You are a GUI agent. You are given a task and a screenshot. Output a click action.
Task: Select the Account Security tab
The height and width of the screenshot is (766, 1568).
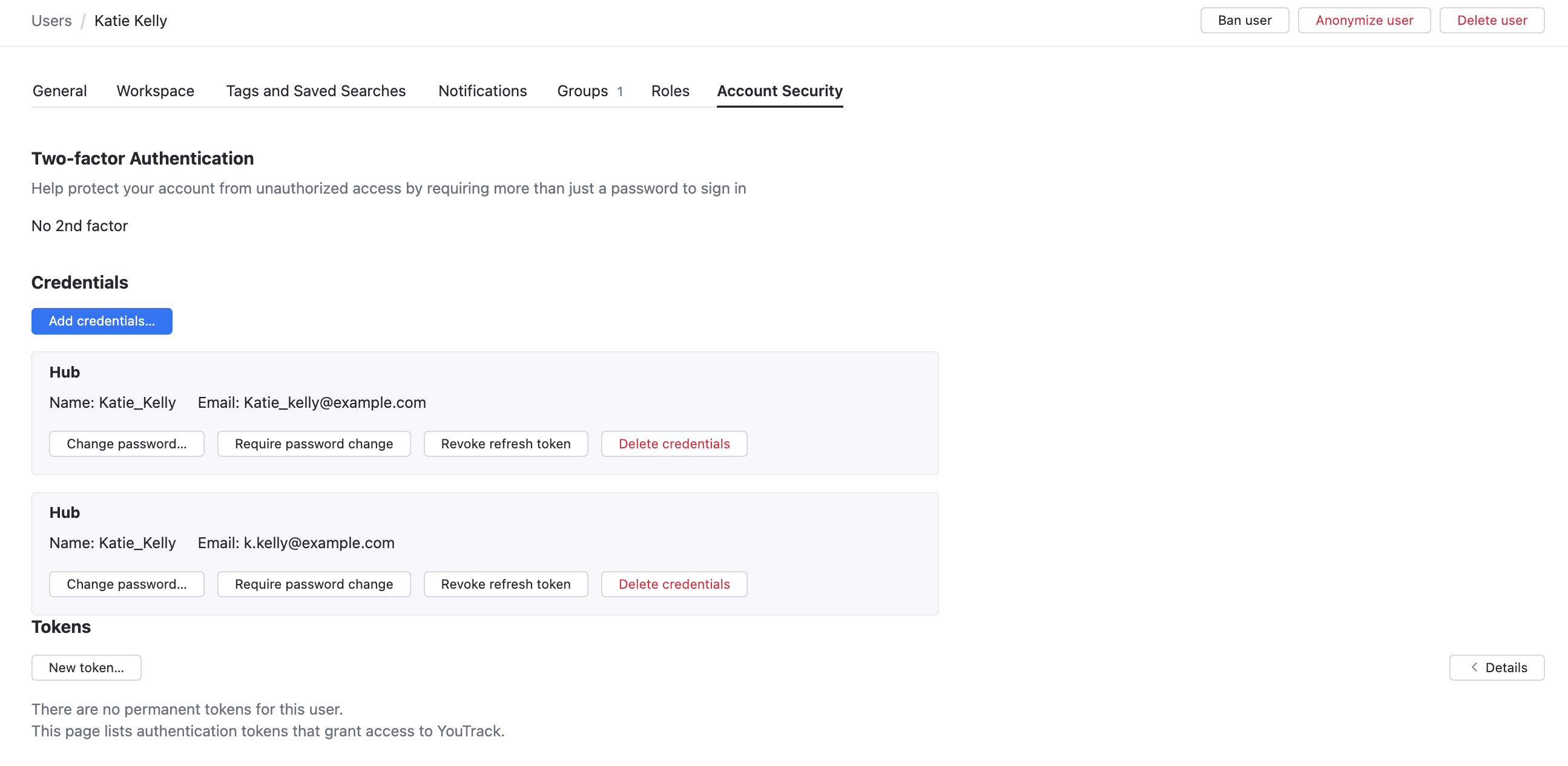coord(780,91)
